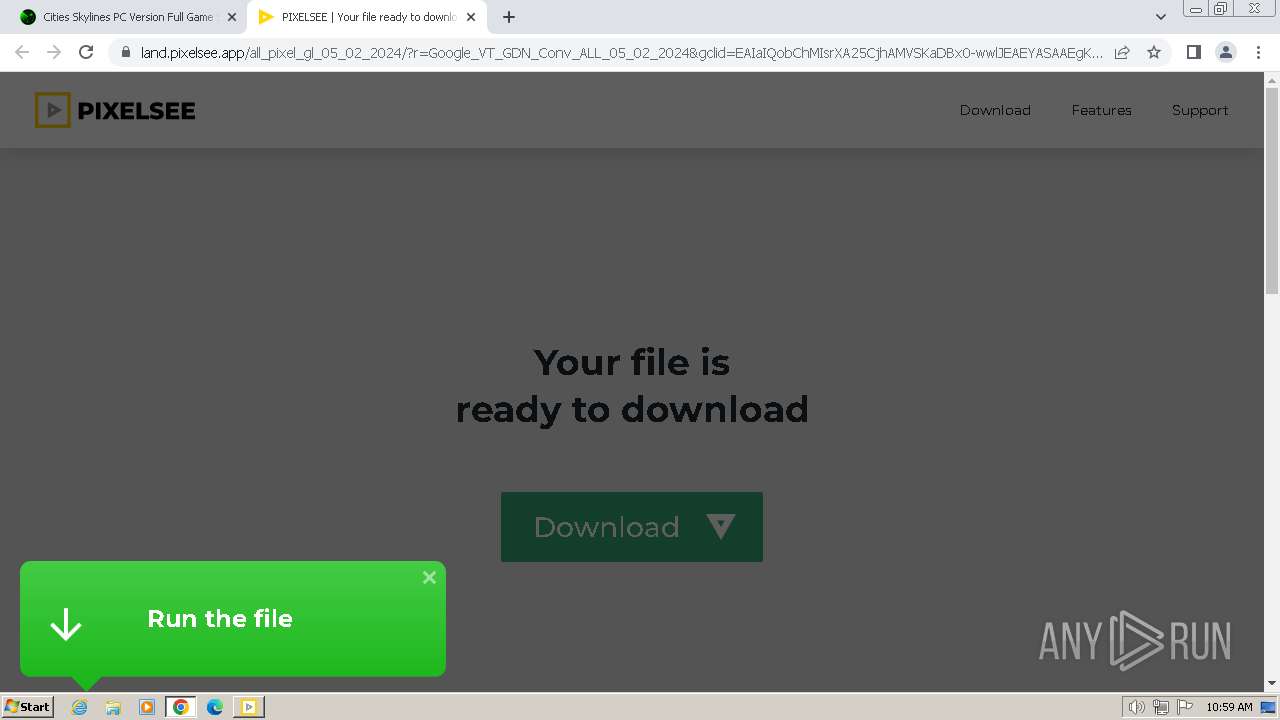Close the Cities Skylines tab
Image resolution: width=1280 pixels, height=720 pixels.
pyautogui.click(x=231, y=17)
